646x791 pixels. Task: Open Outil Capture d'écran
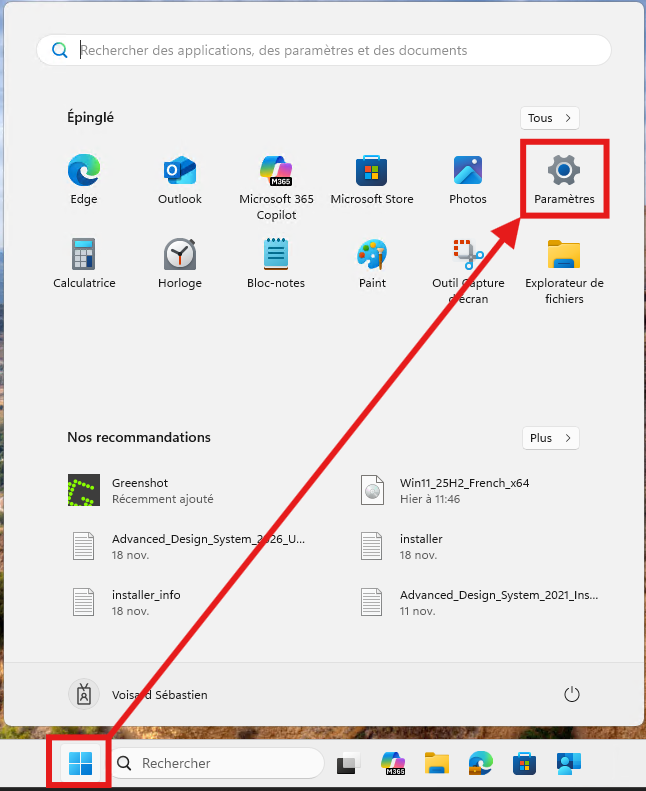point(468,268)
